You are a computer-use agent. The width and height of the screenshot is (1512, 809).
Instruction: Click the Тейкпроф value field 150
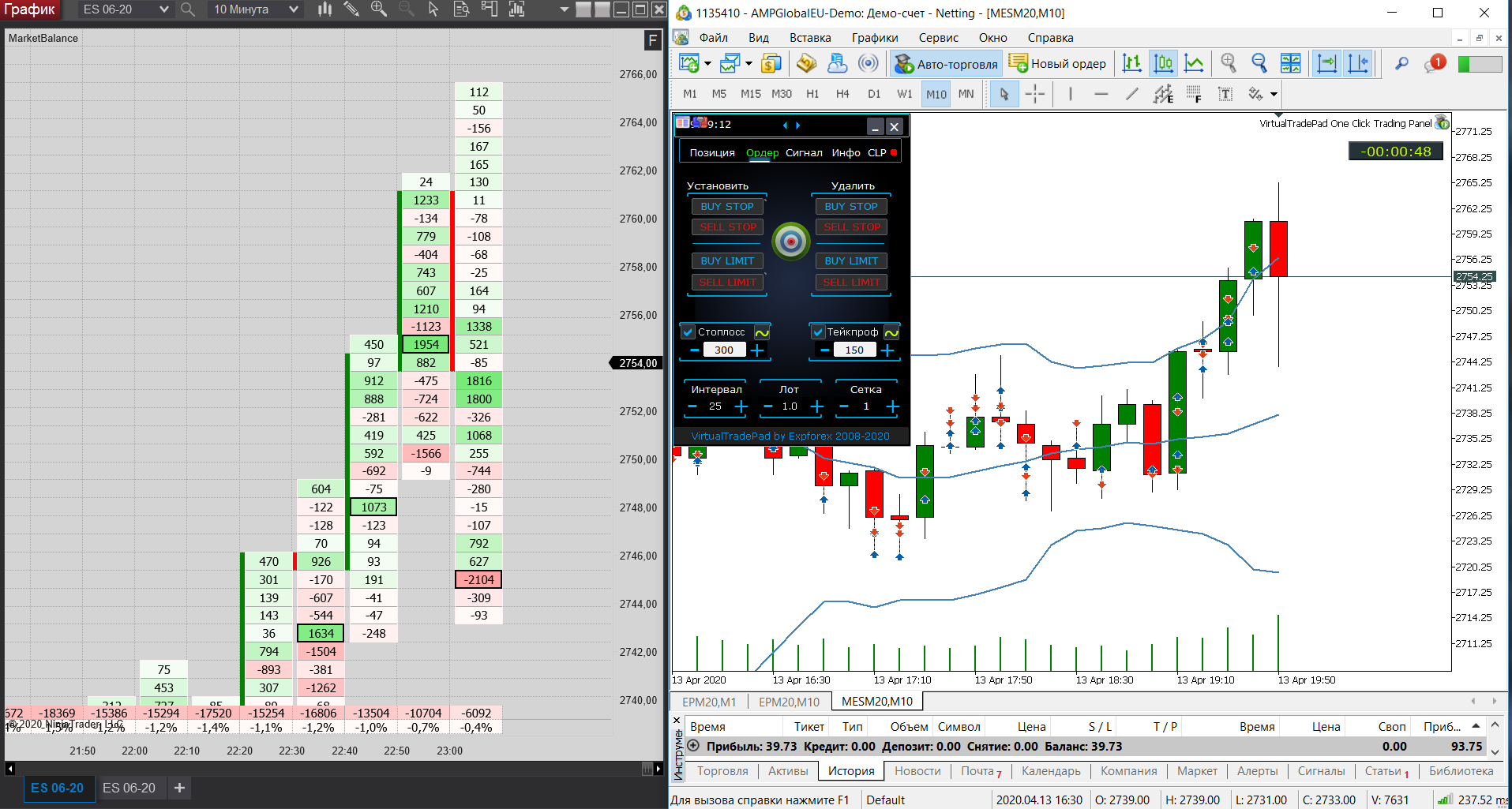[854, 350]
